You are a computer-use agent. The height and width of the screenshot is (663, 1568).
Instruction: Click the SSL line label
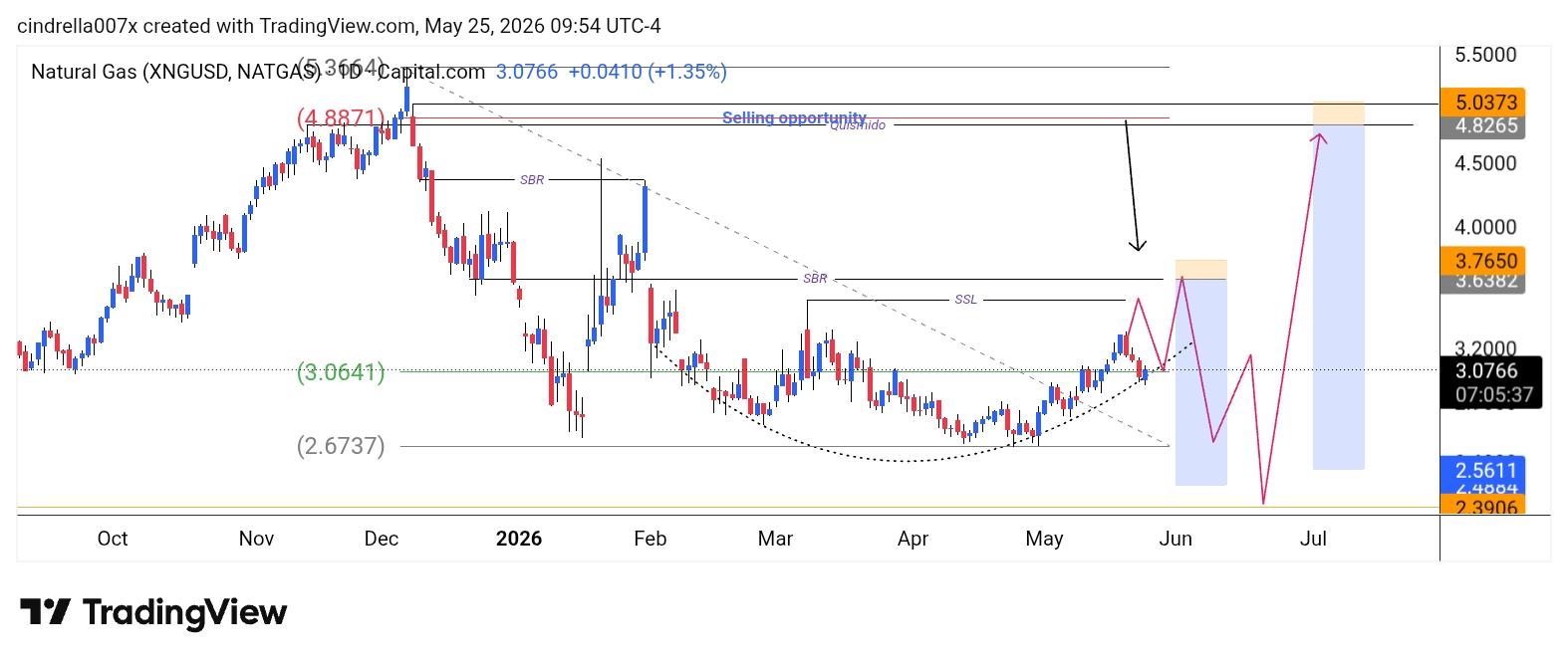click(x=965, y=300)
